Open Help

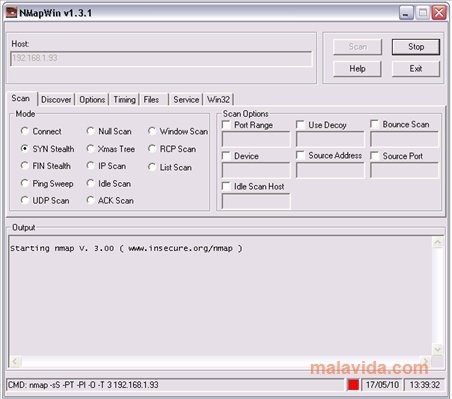357,69
